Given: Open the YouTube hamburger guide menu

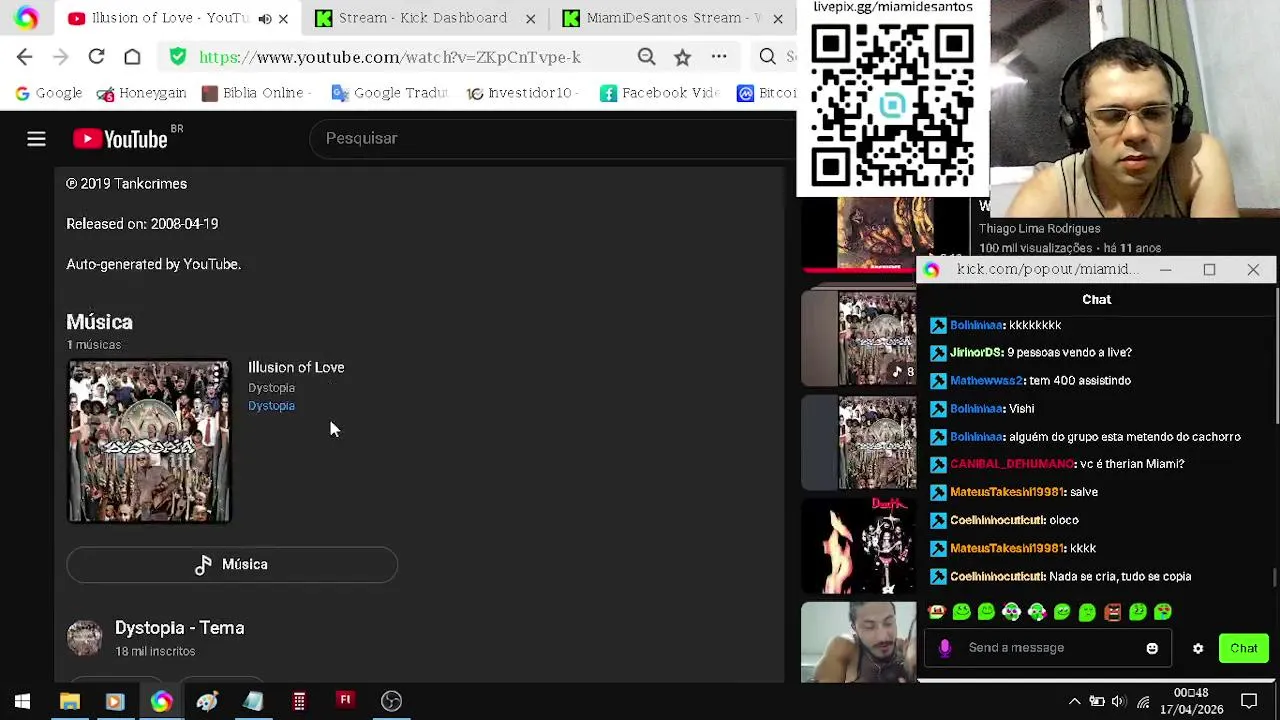Looking at the screenshot, I should [36, 139].
